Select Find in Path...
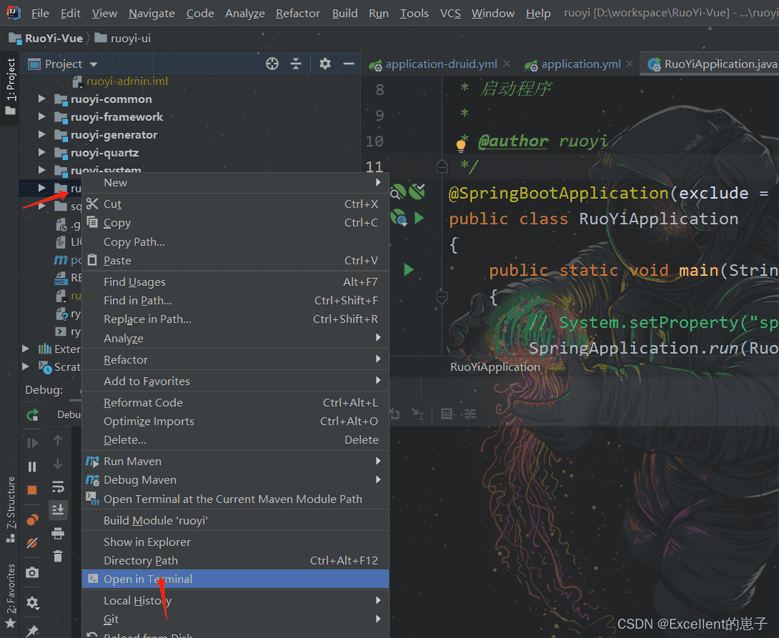 point(235,301)
